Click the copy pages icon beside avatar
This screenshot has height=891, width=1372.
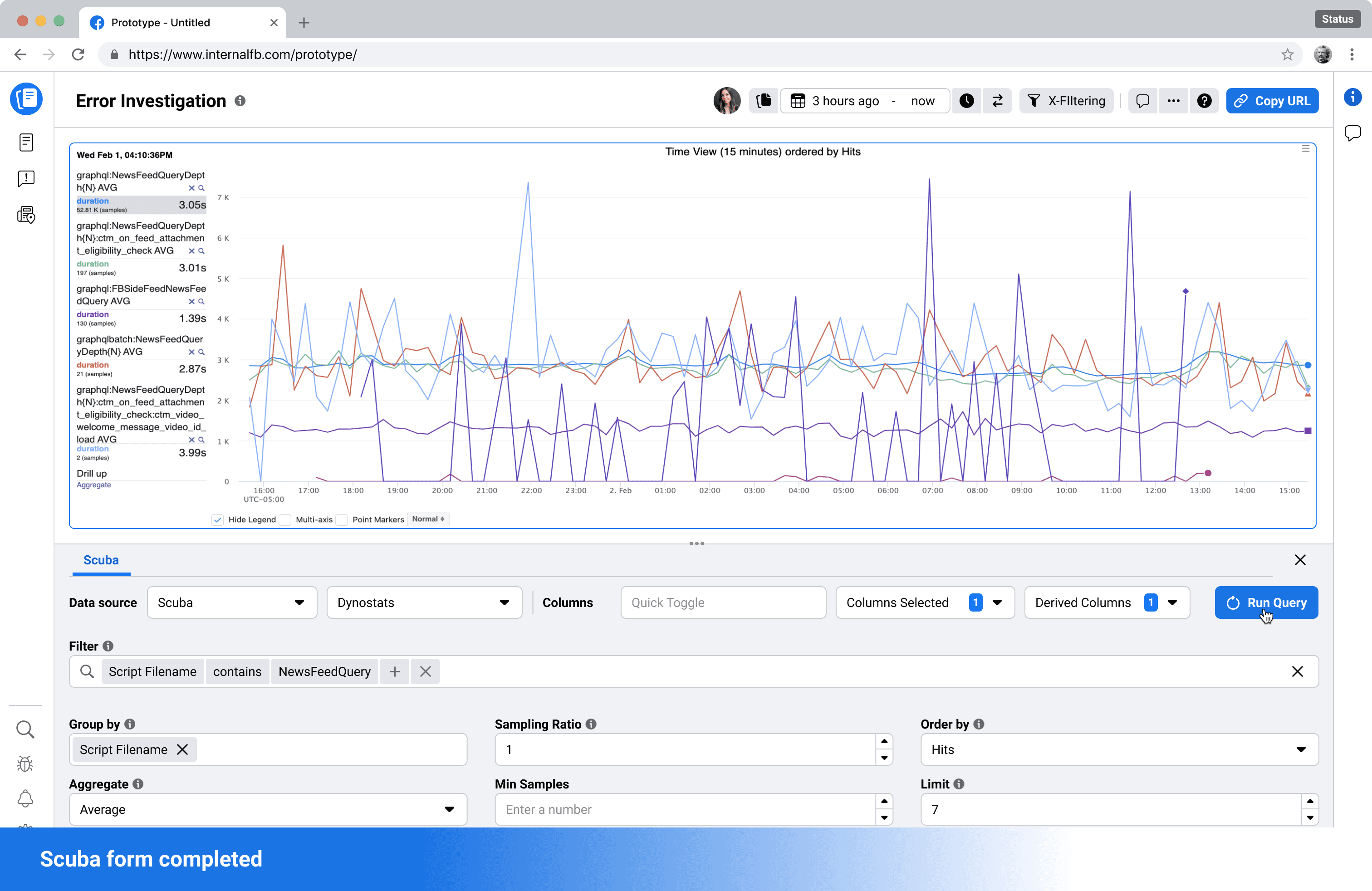(x=764, y=101)
